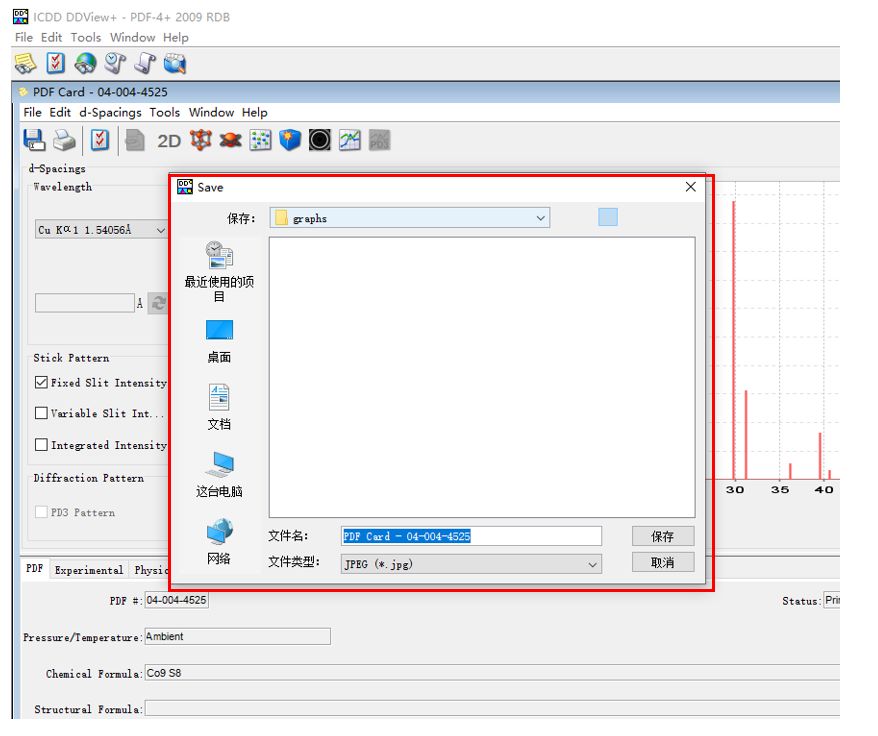Click the globe icon in main toolbar
The image size is (878, 736).
(x=85, y=63)
